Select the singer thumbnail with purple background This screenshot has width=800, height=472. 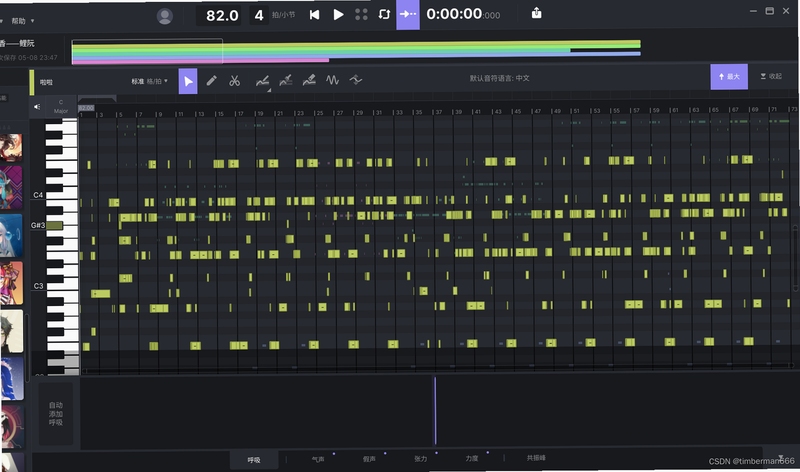(11, 187)
